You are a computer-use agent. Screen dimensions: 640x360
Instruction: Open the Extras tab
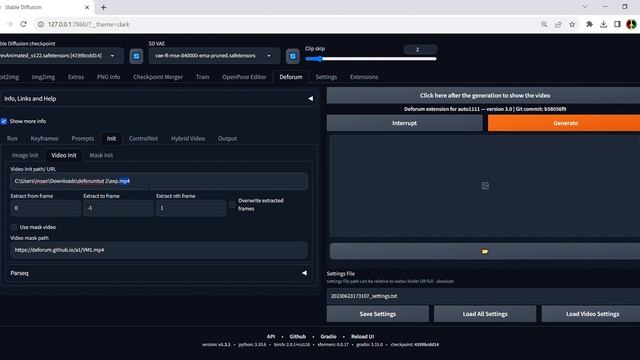(76, 77)
